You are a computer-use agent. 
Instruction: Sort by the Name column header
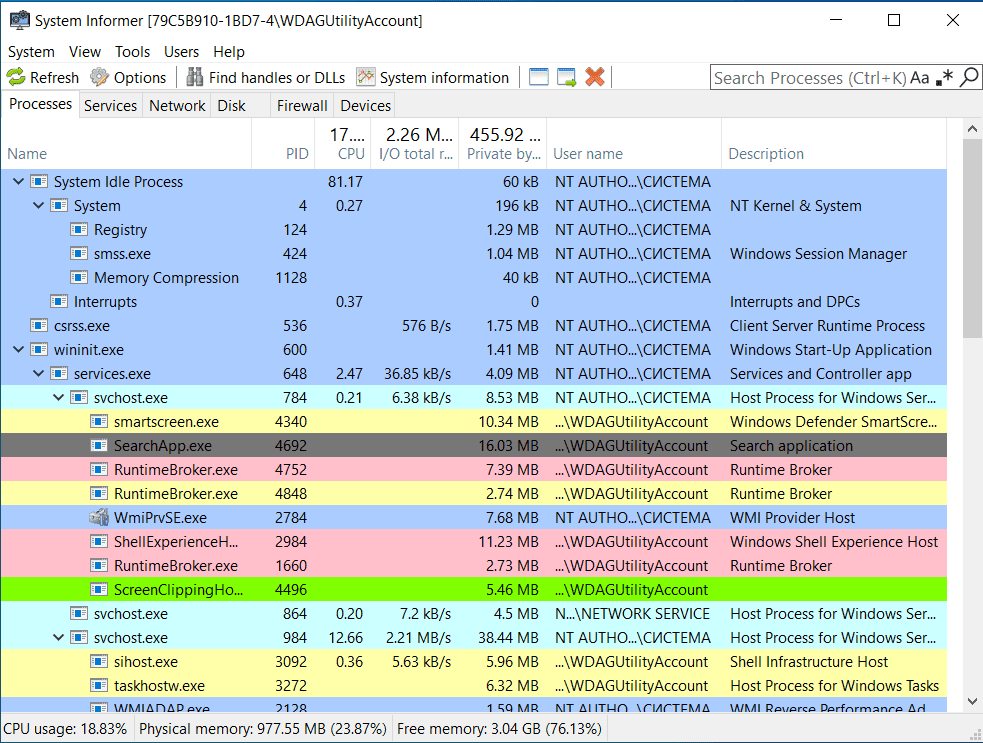click(126, 144)
